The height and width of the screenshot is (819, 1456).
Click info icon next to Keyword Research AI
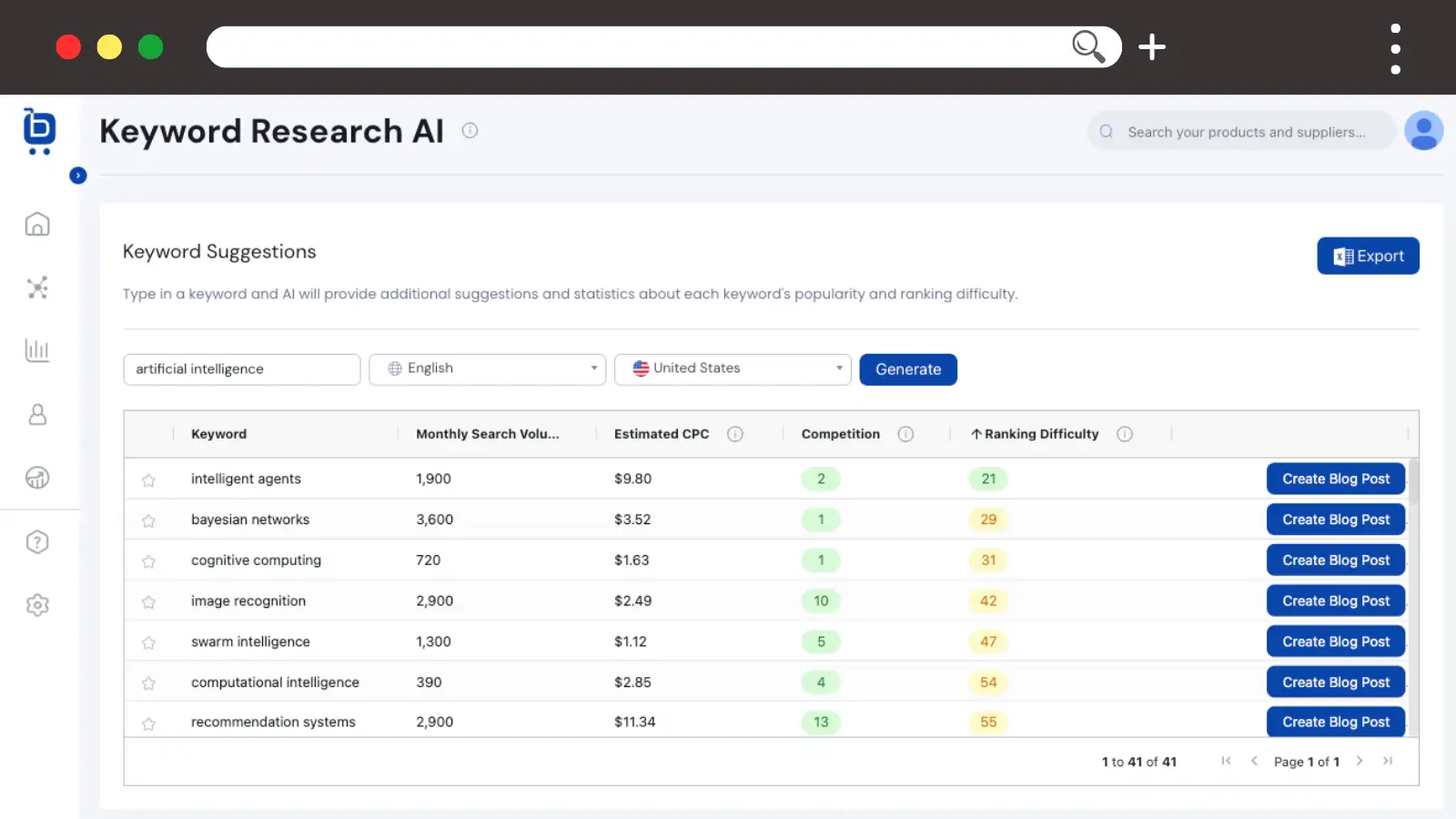tap(470, 130)
